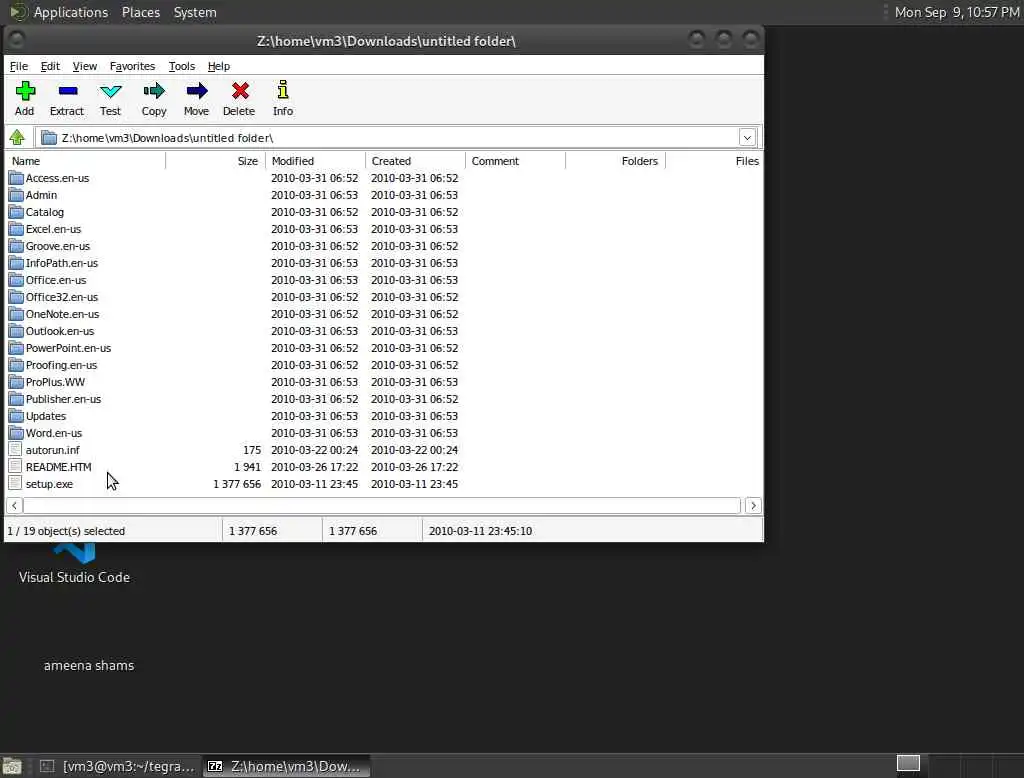This screenshot has width=1024, height=778.
Task: Click the Move arrow icon
Action: 197,91
